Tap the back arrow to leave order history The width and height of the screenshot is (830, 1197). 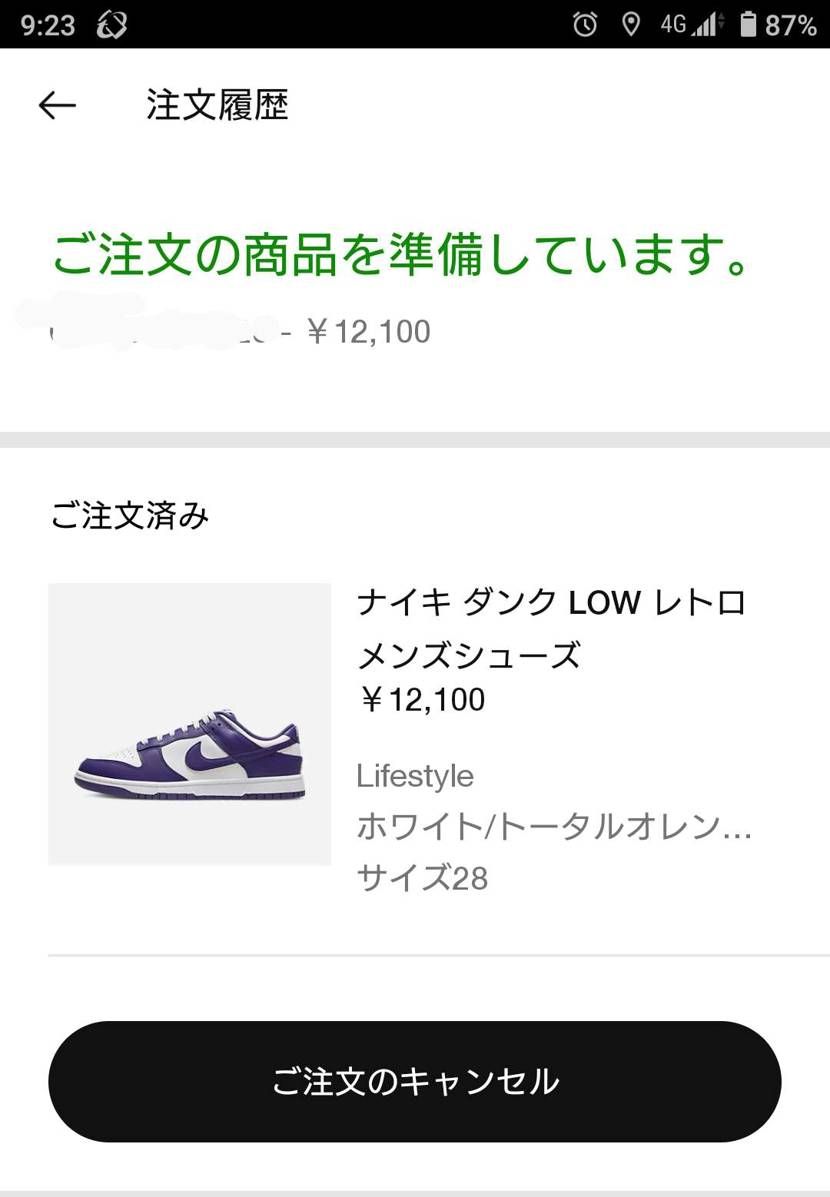point(56,104)
